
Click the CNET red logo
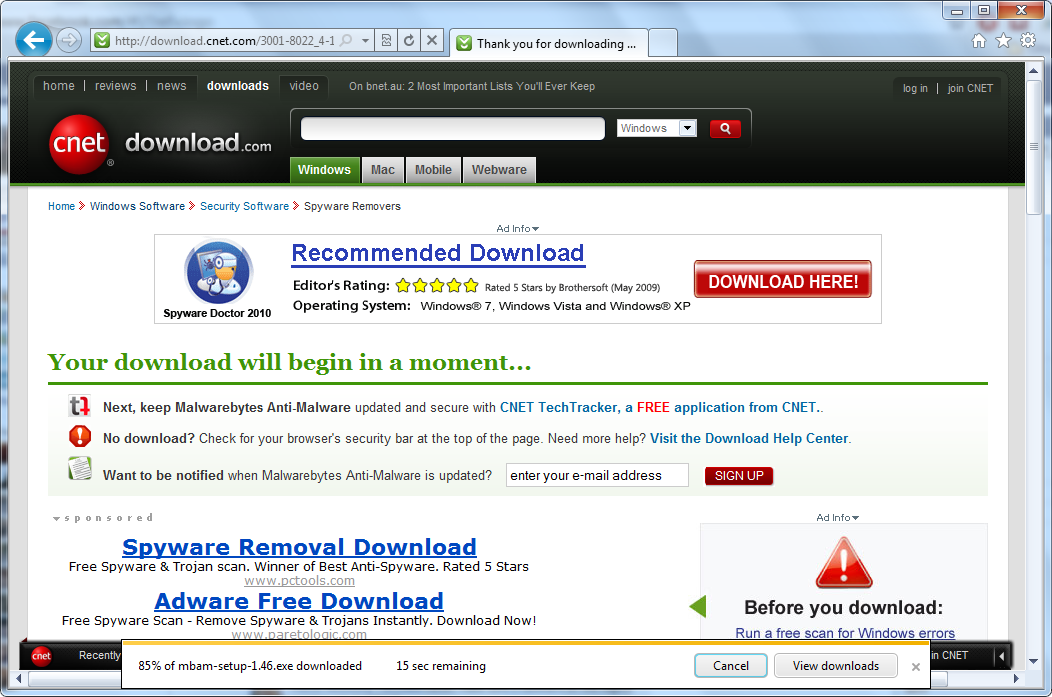pos(79,144)
